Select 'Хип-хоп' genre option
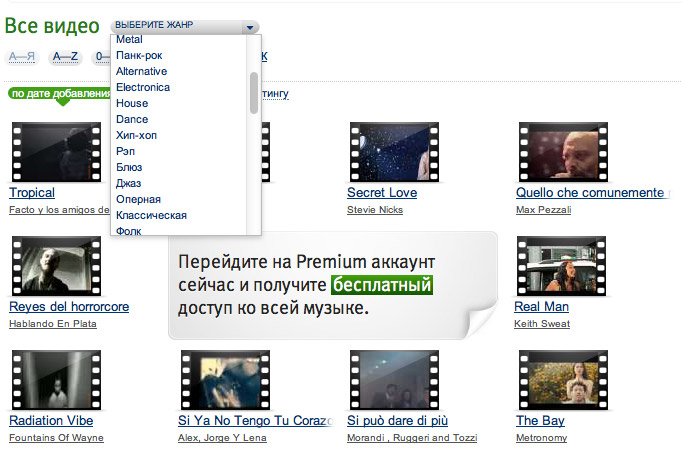Viewport: 682px width, 456px height. [136, 135]
